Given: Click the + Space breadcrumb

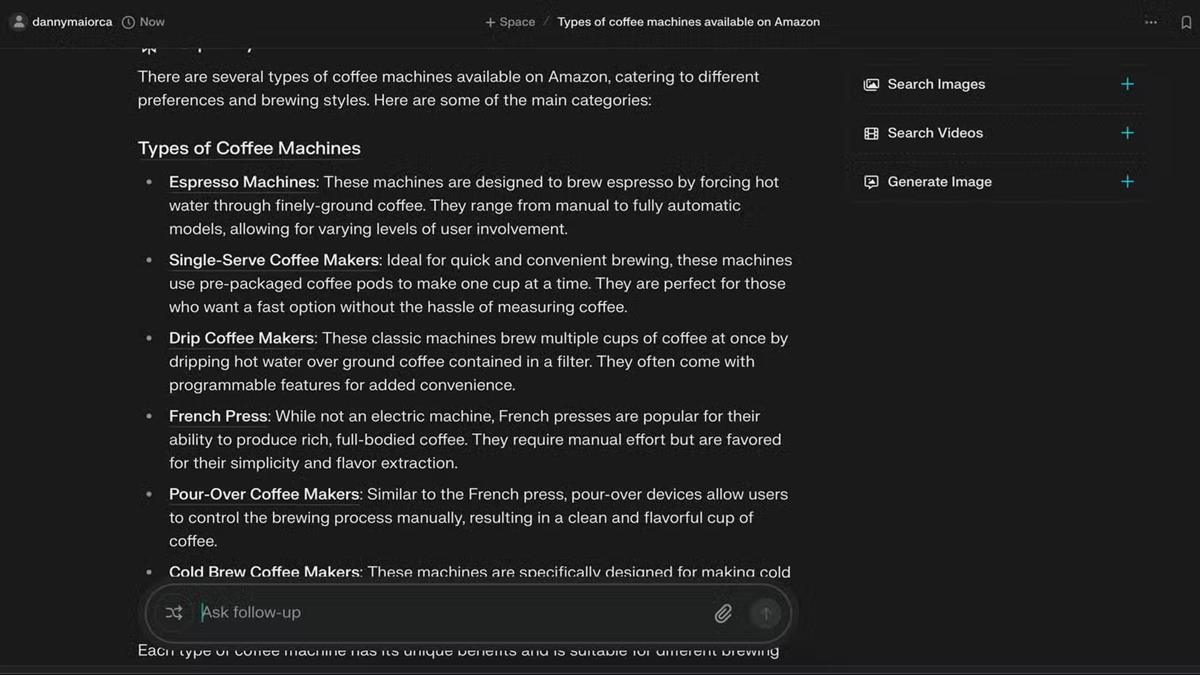Looking at the screenshot, I should (510, 22).
